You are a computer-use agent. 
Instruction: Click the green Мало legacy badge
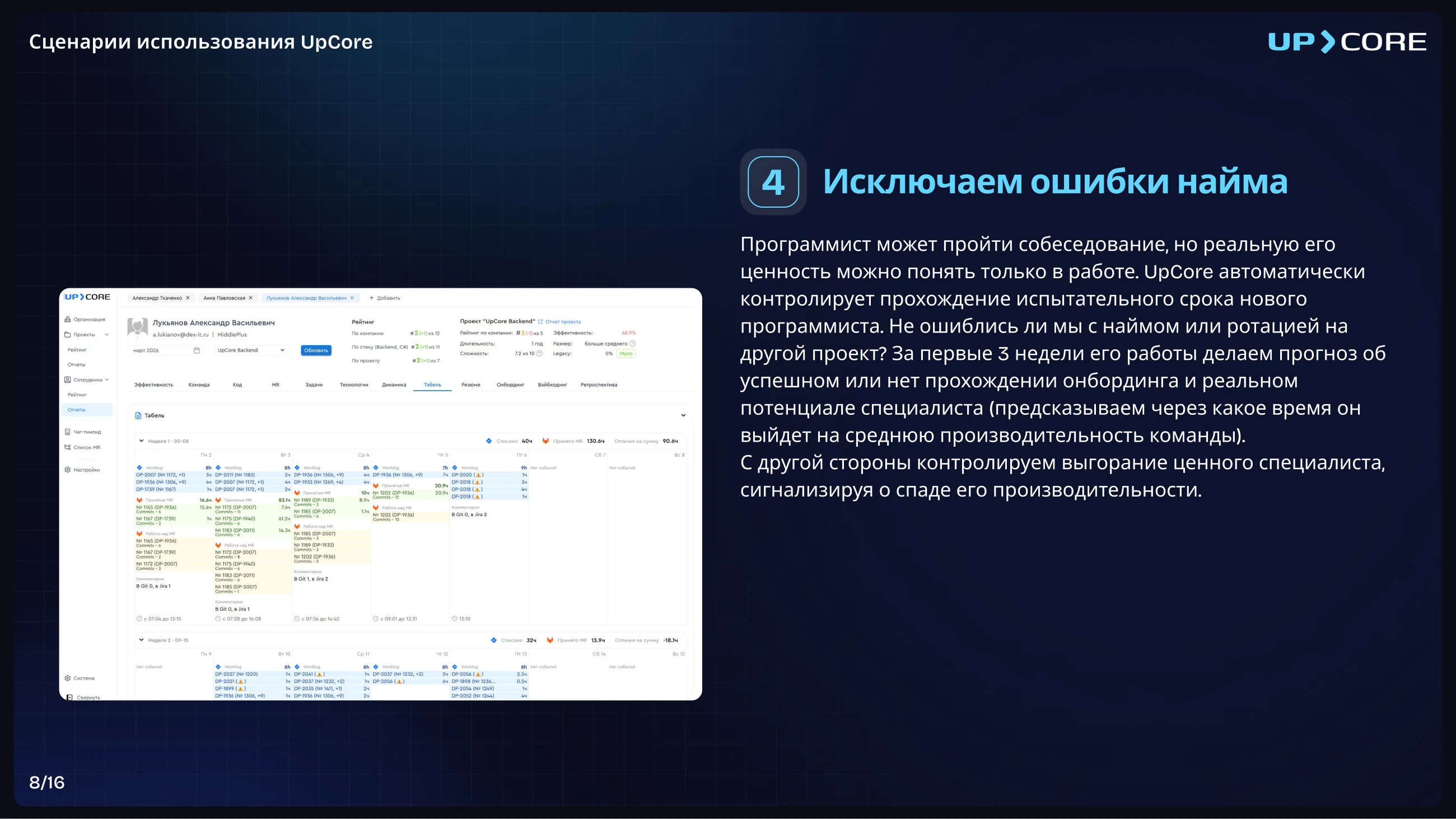(x=626, y=354)
